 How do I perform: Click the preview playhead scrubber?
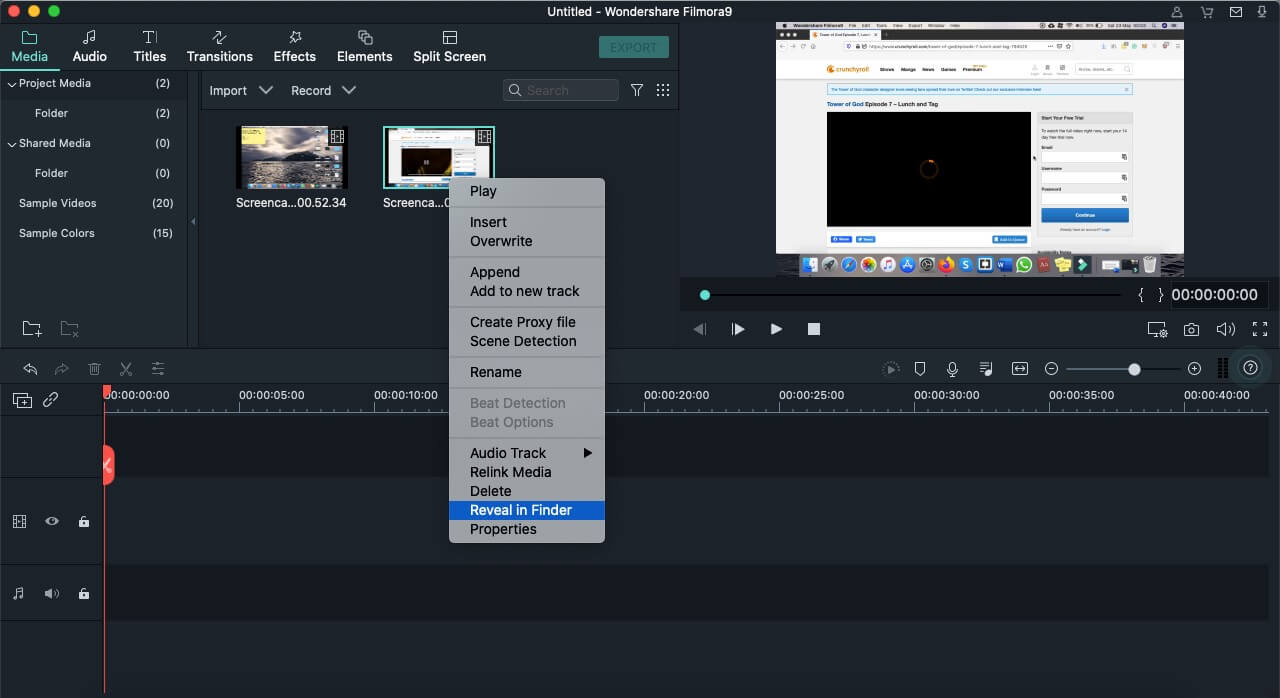click(705, 295)
